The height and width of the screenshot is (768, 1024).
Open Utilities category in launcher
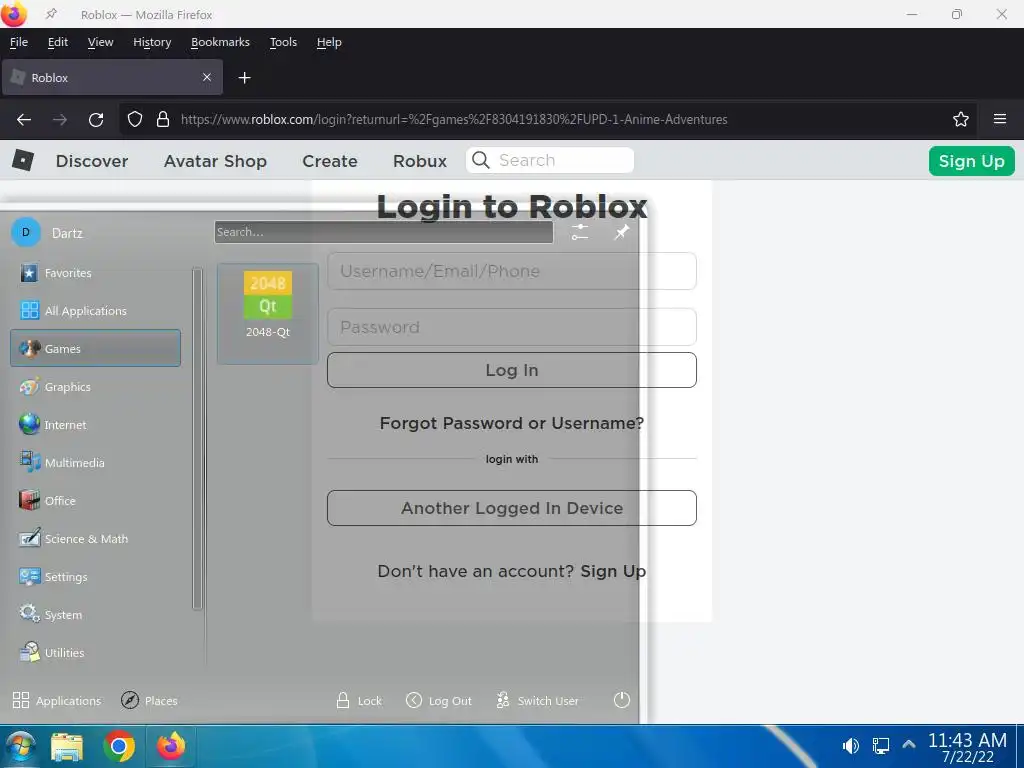pos(95,652)
